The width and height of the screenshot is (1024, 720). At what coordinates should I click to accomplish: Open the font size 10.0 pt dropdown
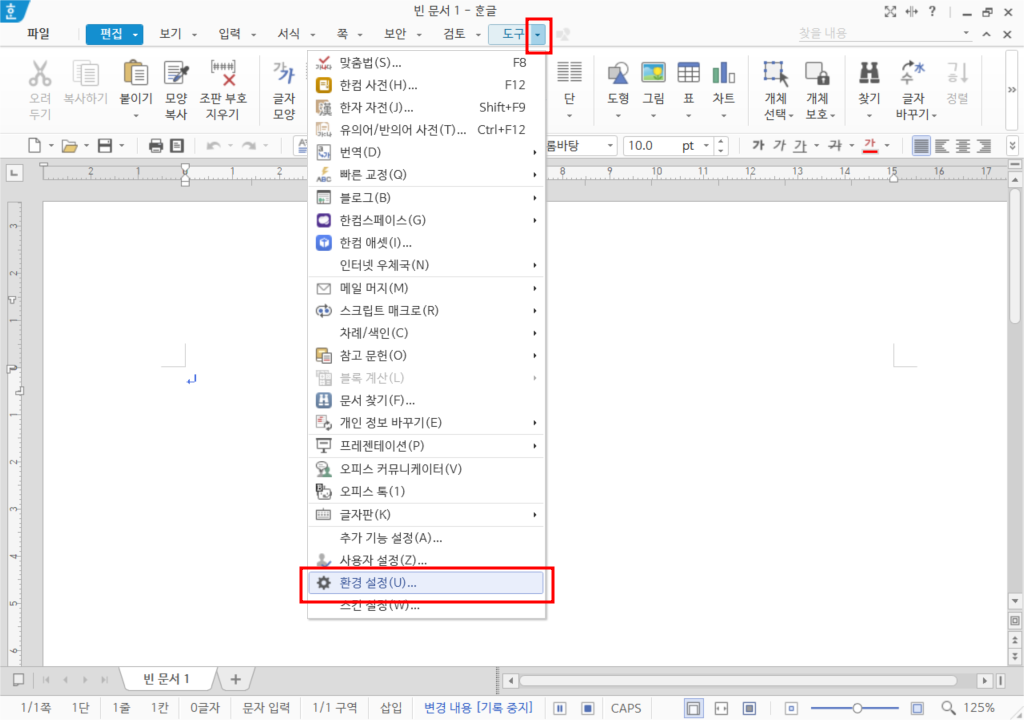[x=706, y=146]
